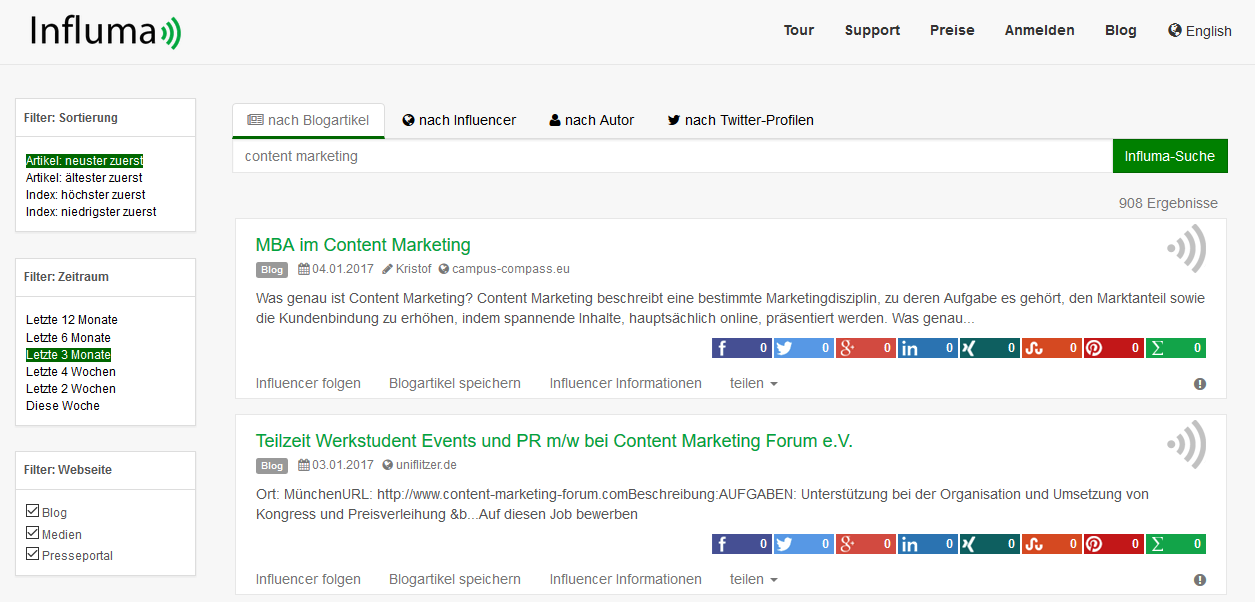Click StumbleUpon share count on MBA article
This screenshot has width=1255, height=602.
point(1052,348)
